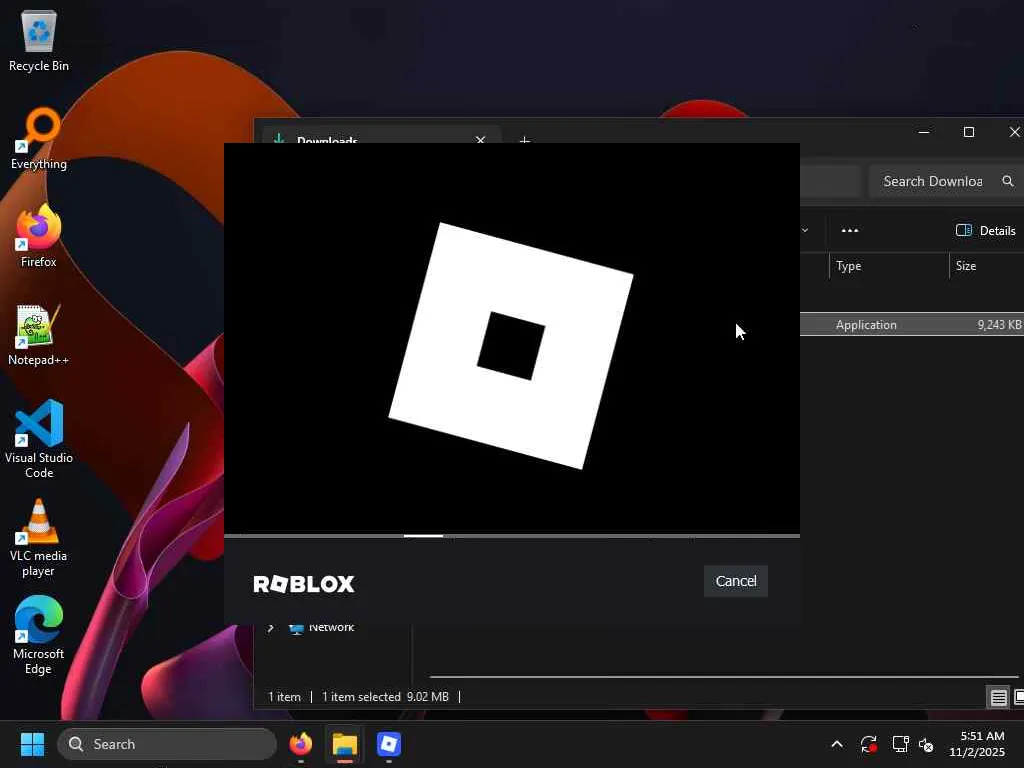Expand the Network tree item in Explorer
1024x768 pixels.
(270, 628)
